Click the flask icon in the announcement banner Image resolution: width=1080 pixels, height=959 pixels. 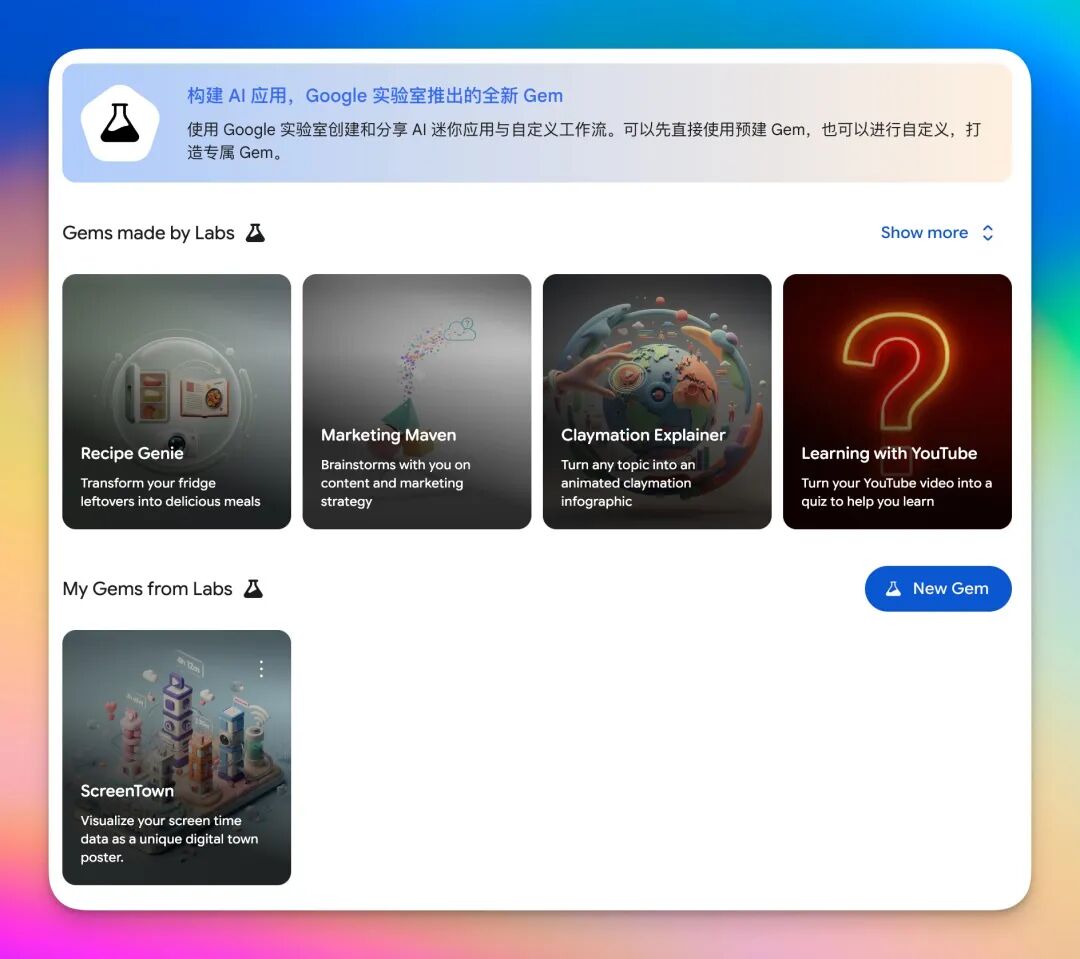pos(120,121)
